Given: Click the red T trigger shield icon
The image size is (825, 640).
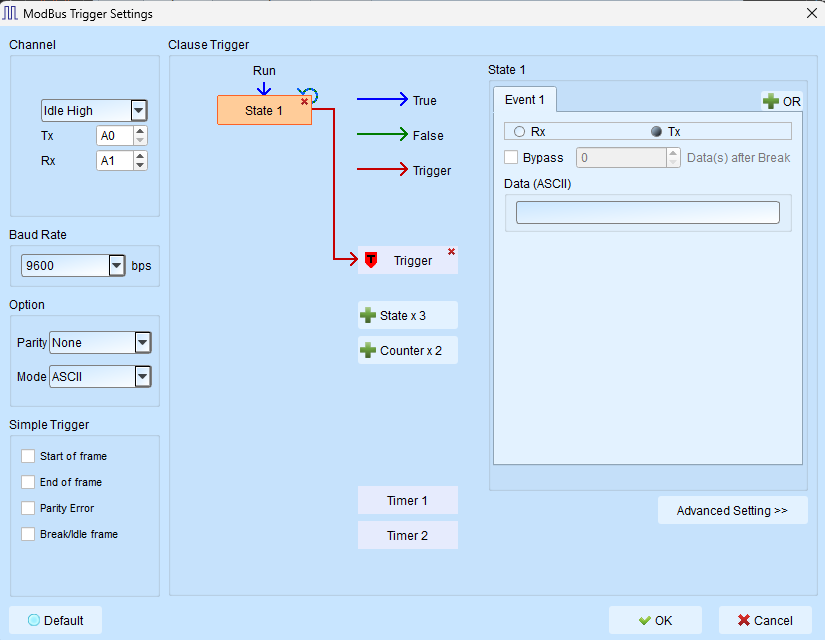Looking at the screenshot, I should click(x=371, y=259).
